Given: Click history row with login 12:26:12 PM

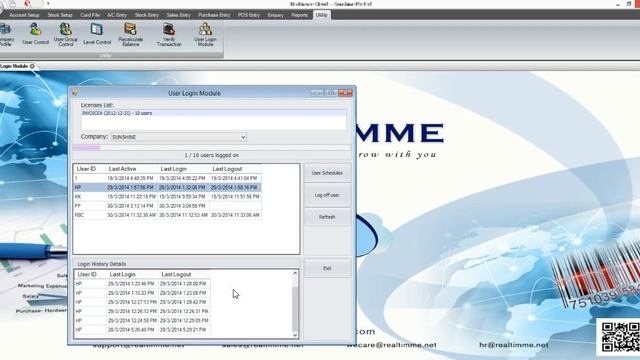Looking at the screenshot, I should click(x=142, y=311).
